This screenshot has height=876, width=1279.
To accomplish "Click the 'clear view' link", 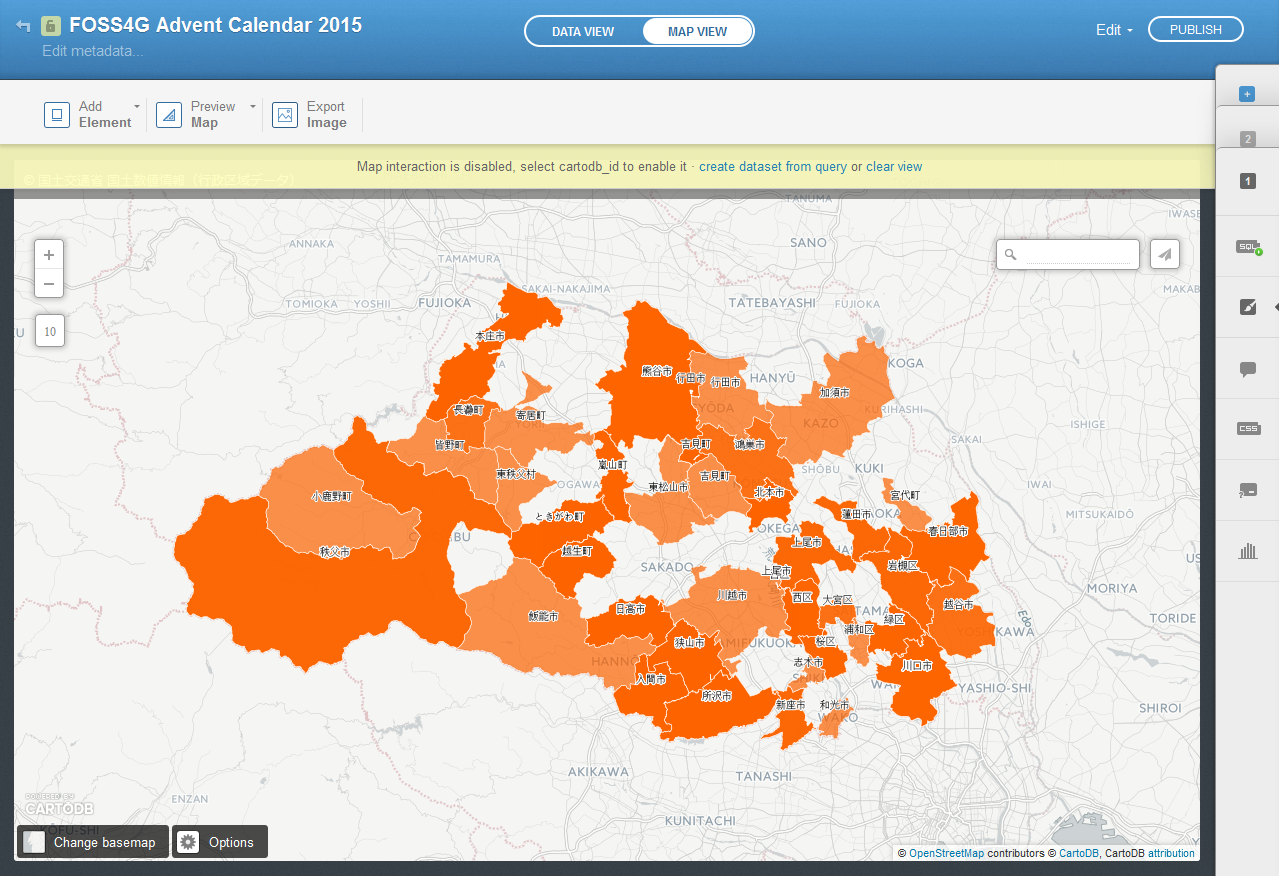I will 894,167.
